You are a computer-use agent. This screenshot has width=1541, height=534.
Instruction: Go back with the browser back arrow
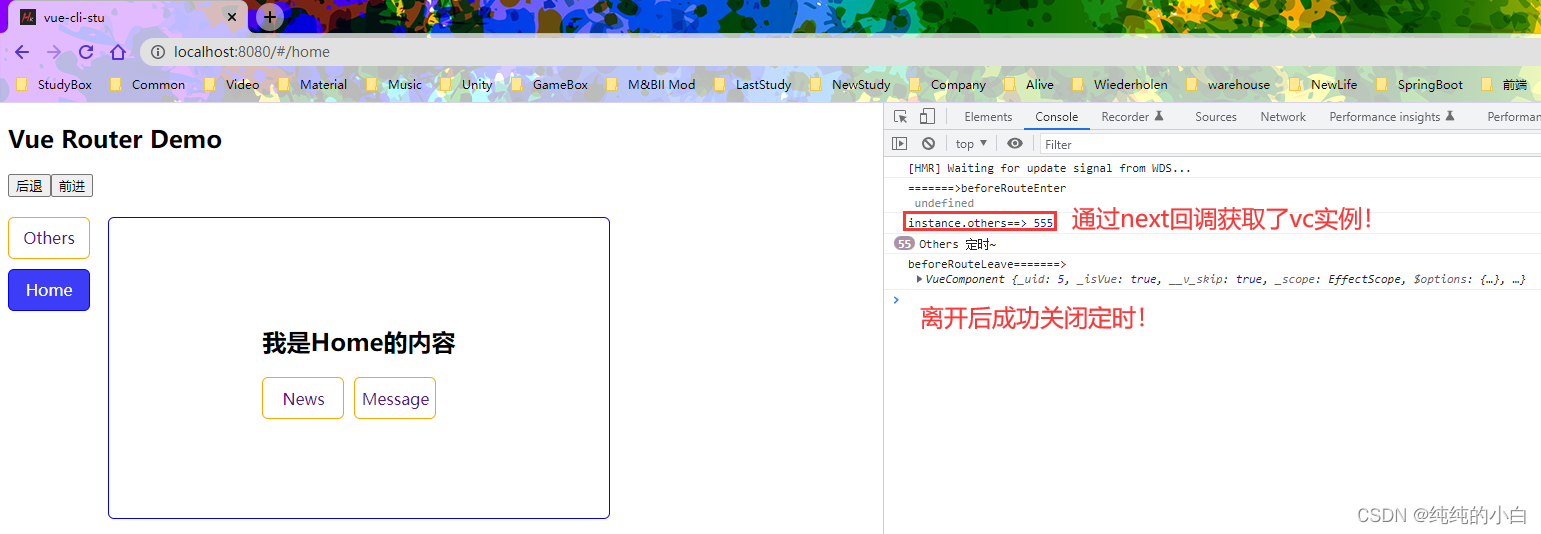[x=22, y=52]
